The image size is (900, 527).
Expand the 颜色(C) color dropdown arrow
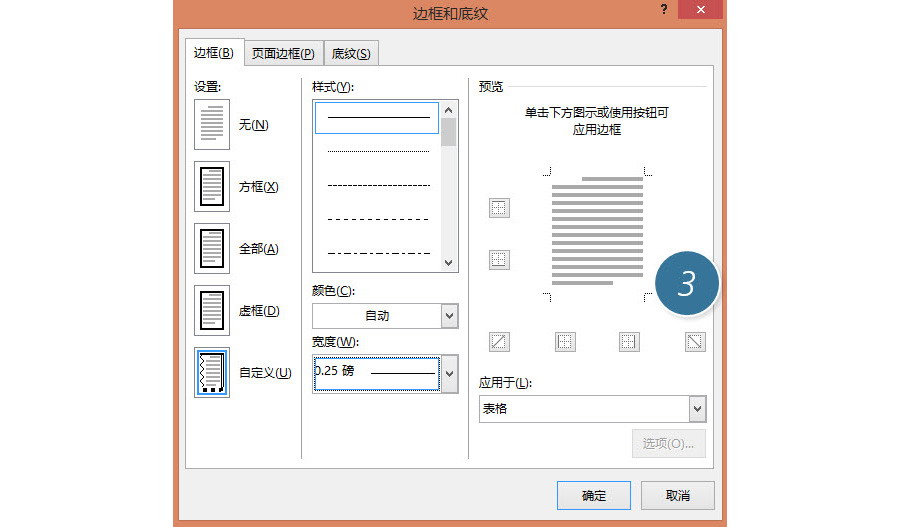449,316
